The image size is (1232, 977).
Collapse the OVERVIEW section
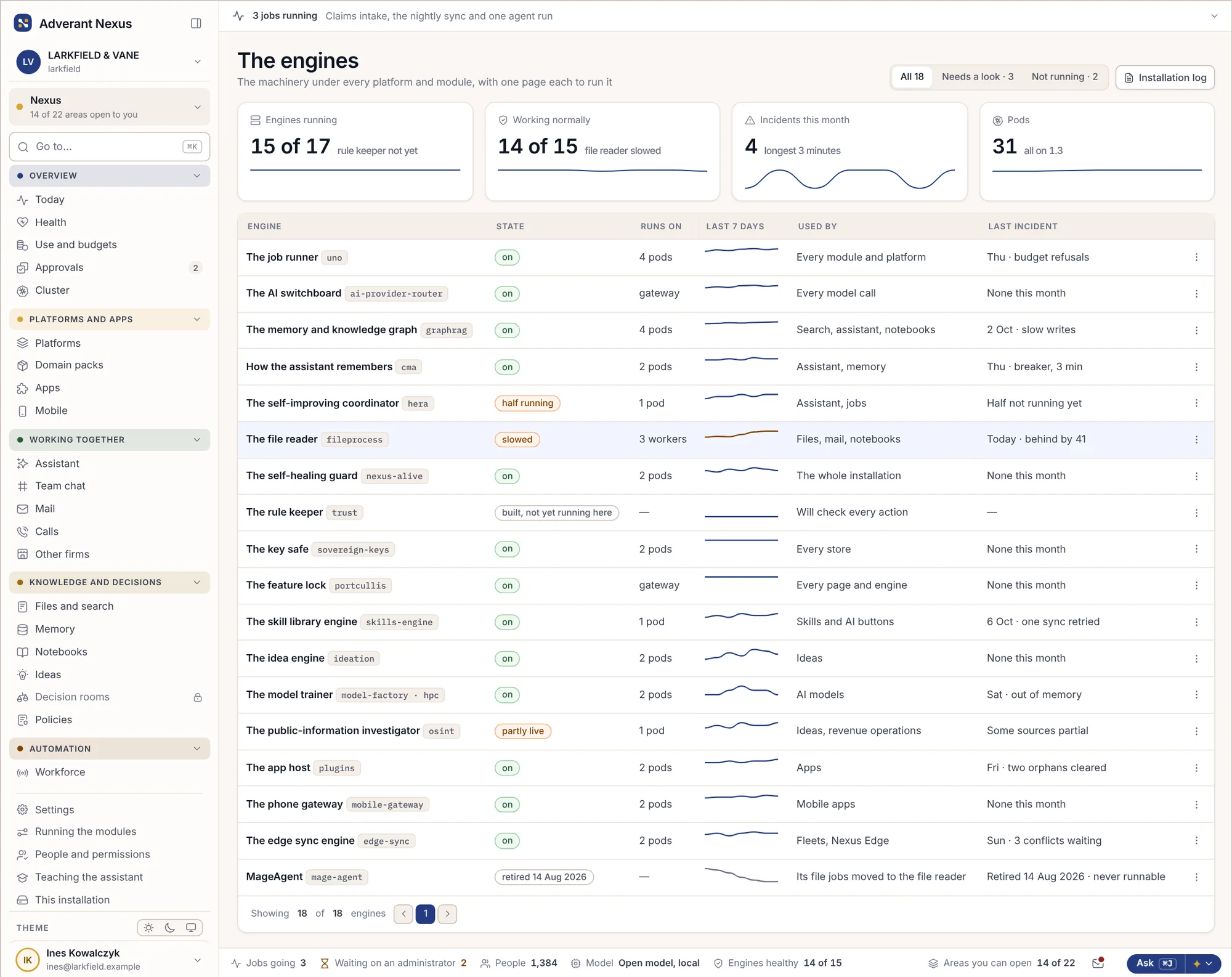click(110, 176)
